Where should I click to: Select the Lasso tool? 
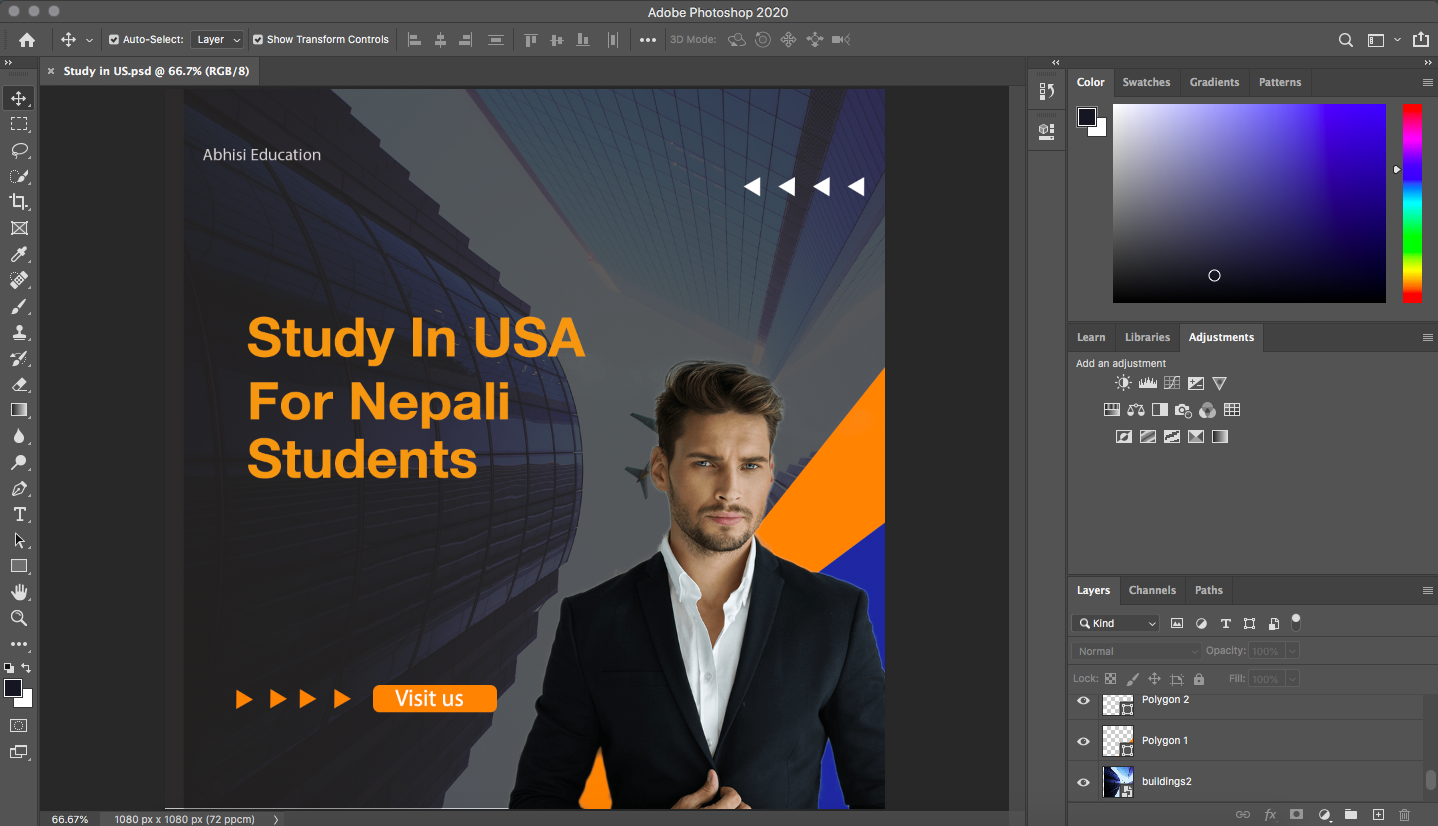pos(18,150)
